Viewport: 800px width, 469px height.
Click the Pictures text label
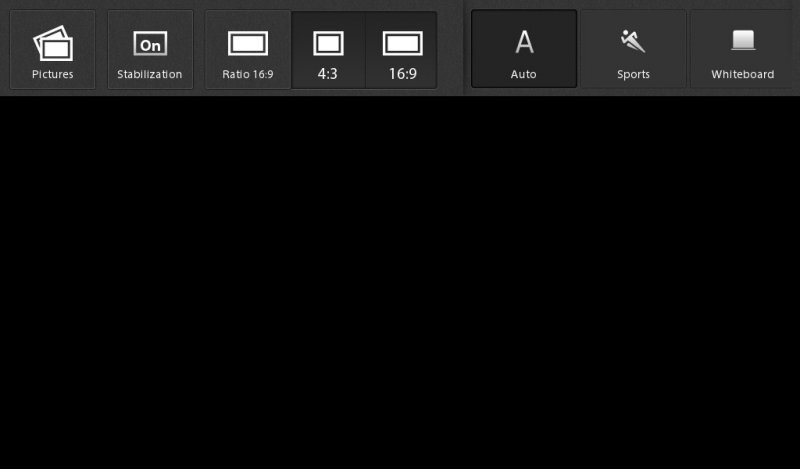tap(53, 75)
